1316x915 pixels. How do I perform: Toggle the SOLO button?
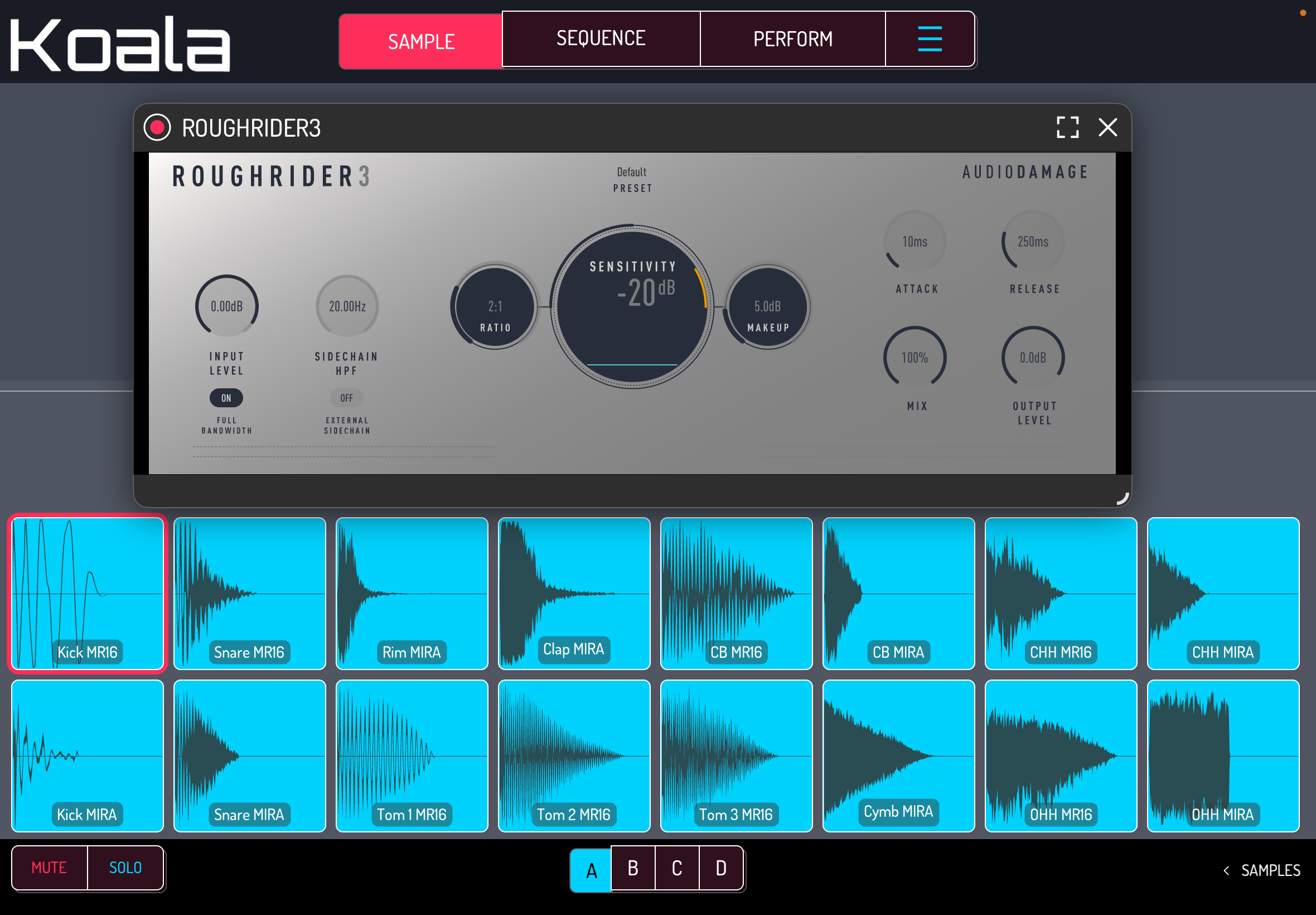125,868
